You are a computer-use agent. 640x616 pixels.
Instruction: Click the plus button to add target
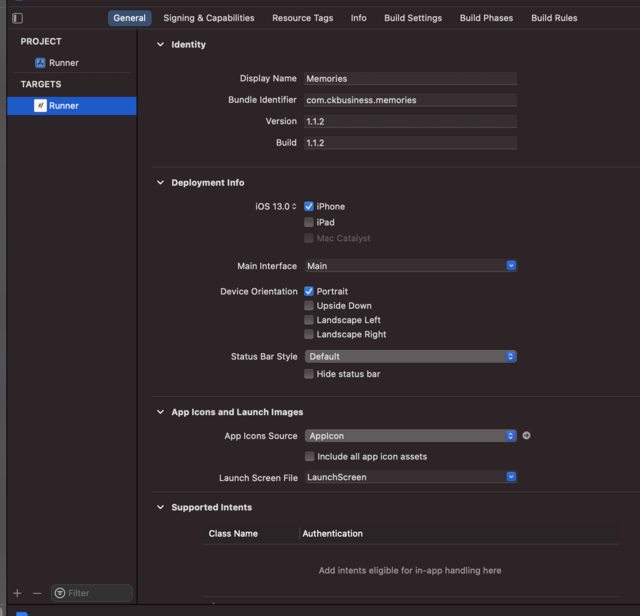tap(17, 593)
